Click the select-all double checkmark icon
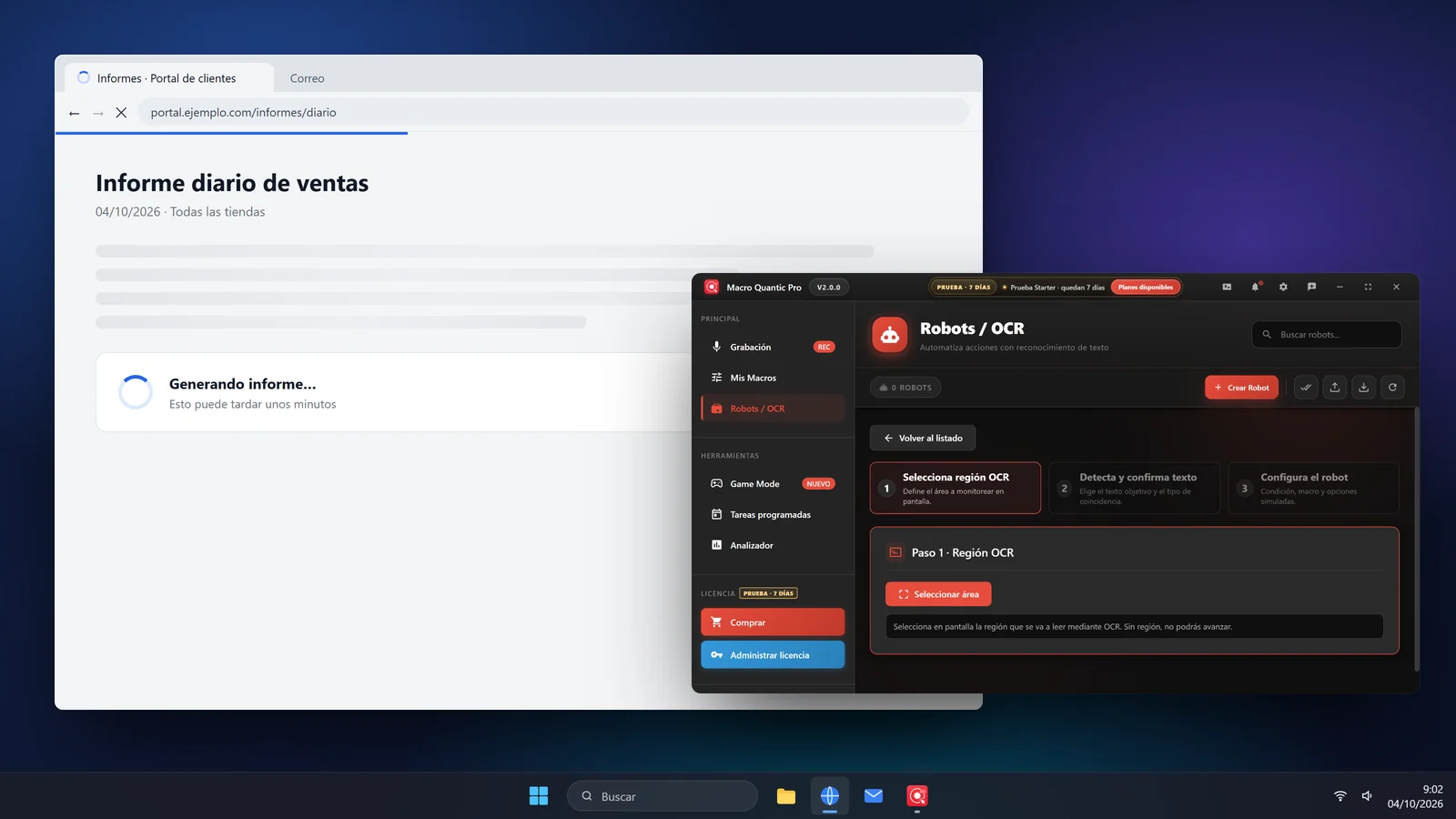Viewport: 1456px width, 819px height. (1306, 388)
